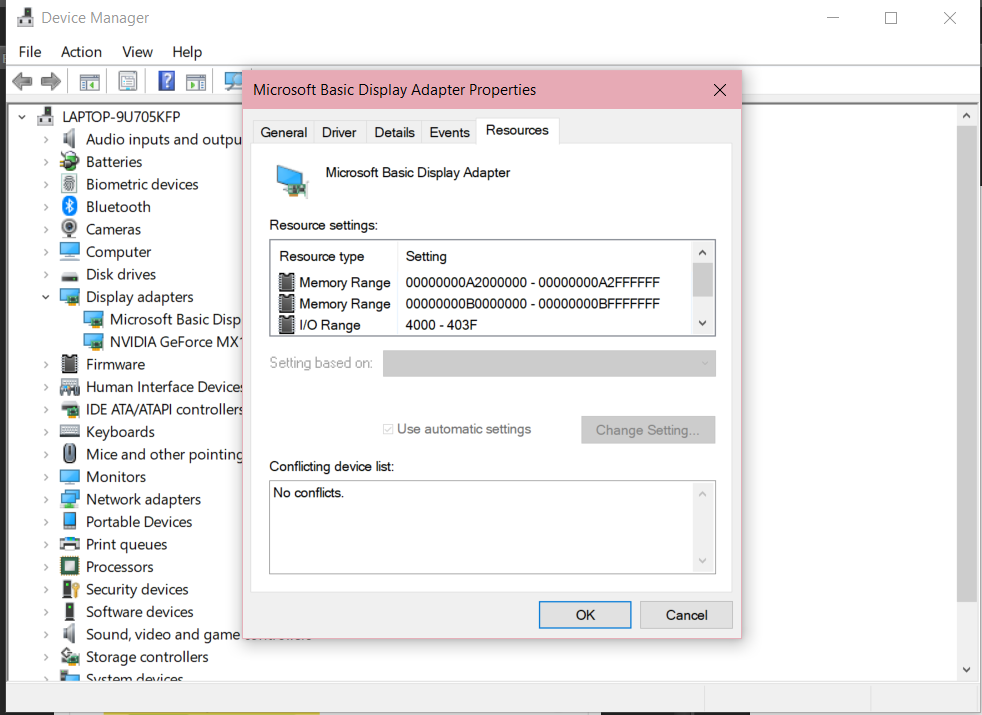Switch to the Driver tab
This screenshot has width=982, height=715.
(339, 132)
